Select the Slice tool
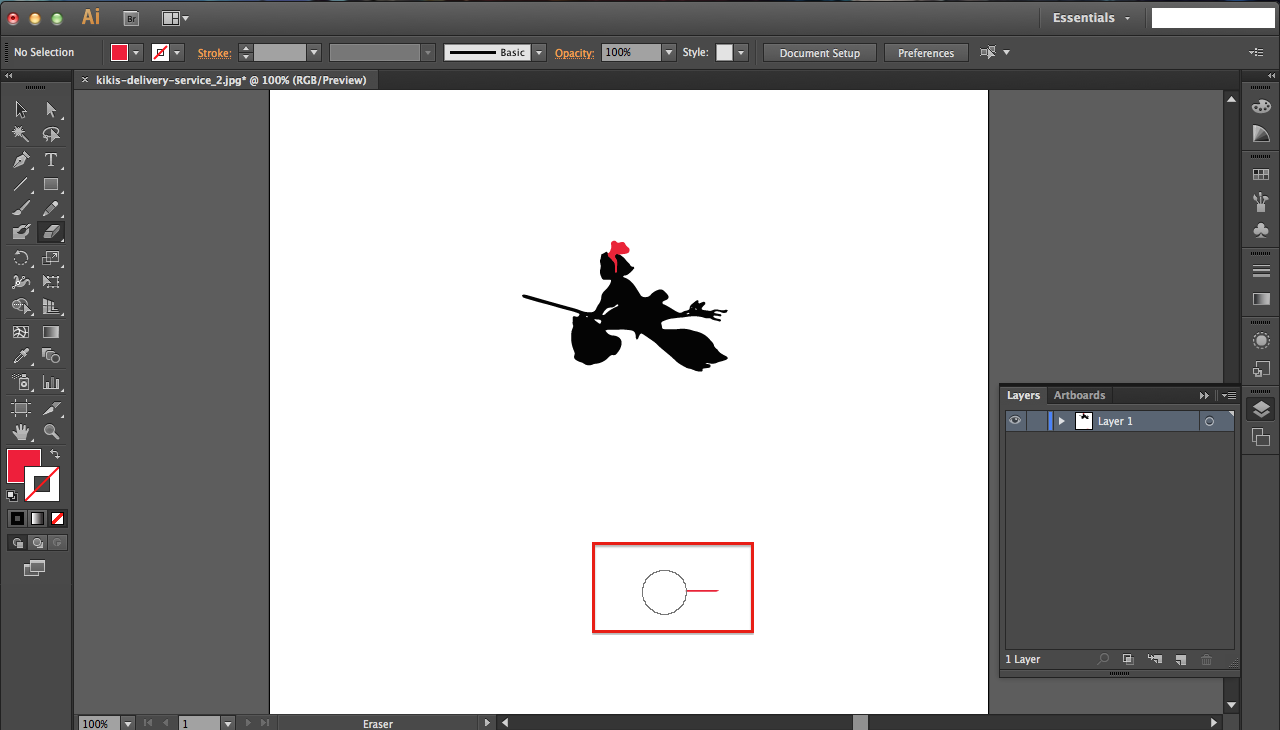This screenshot has width=1280, height=730. (x=51, y=408)
